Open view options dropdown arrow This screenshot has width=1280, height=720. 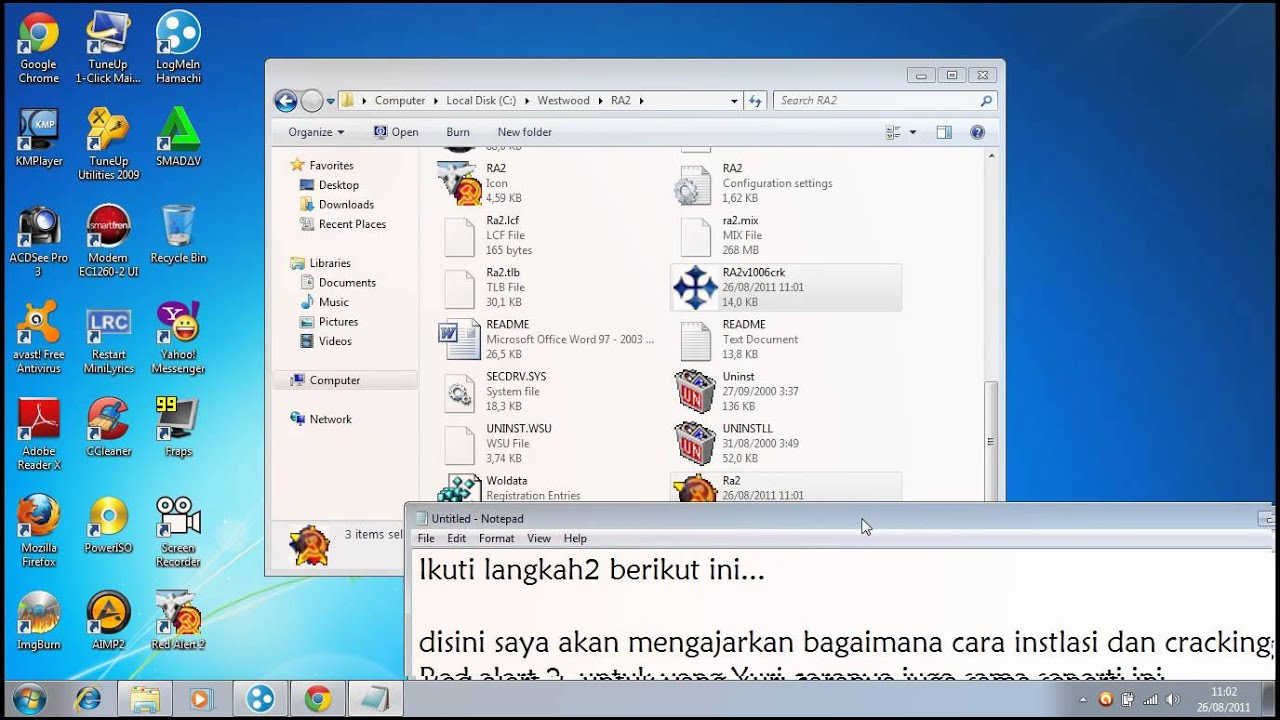(x=913, y=132)
